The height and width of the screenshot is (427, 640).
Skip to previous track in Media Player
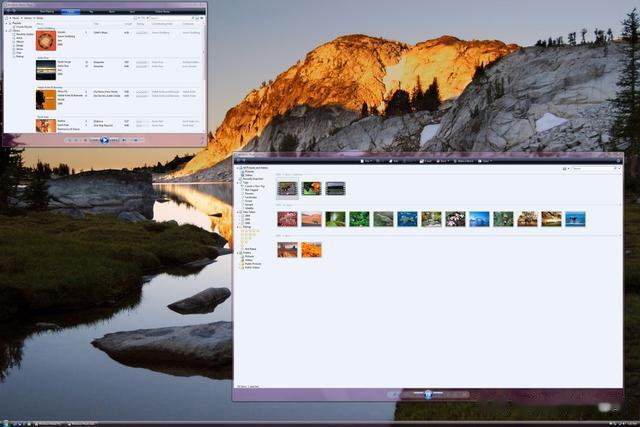coord(93,140)
